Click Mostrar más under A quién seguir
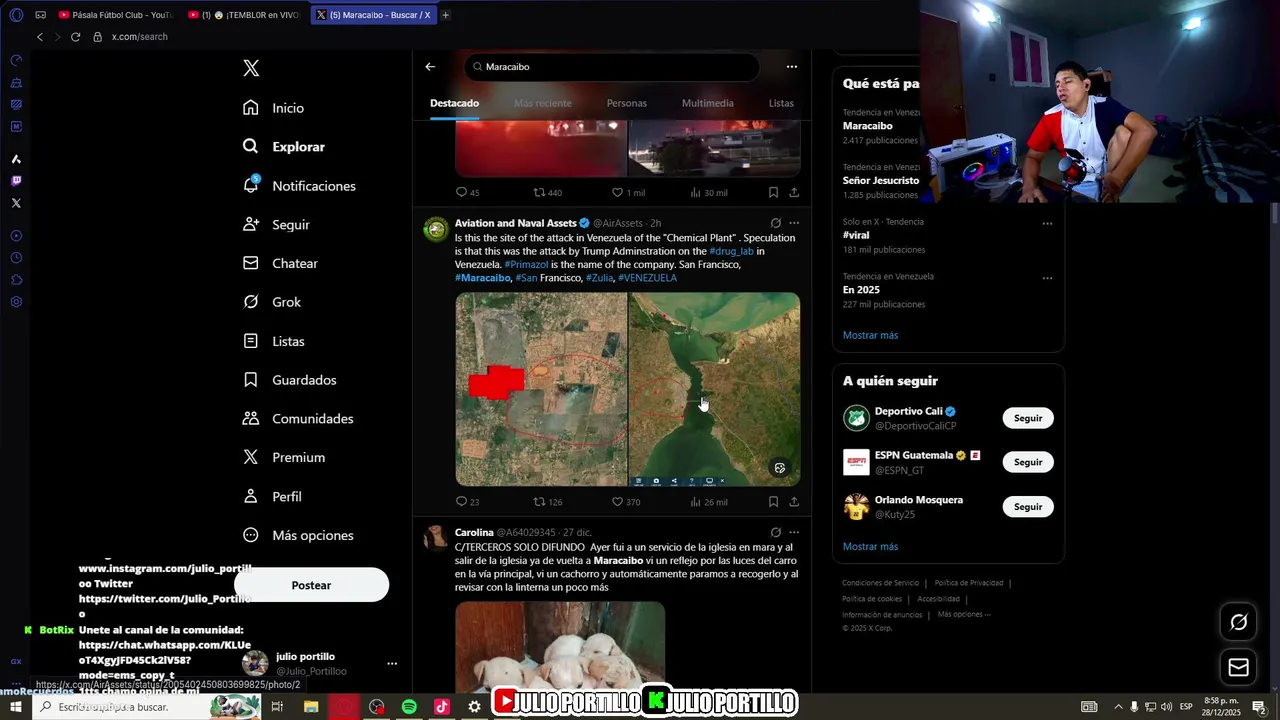This screenshot has height=720, width=1280. 870,547
